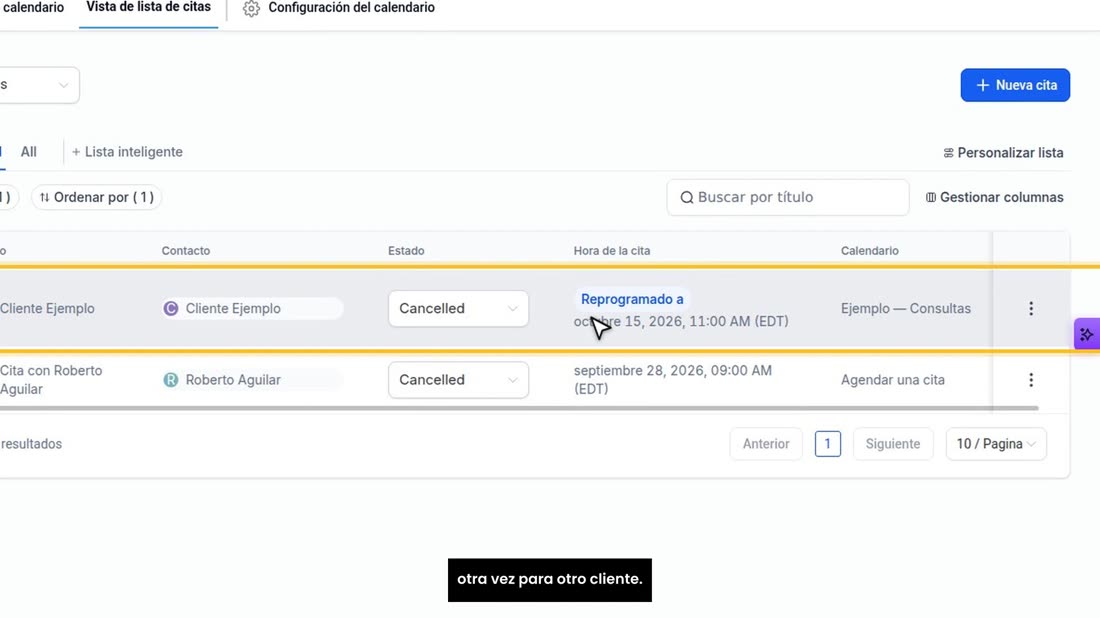Click the Hora de la cita column header

click(x=612, y=251)
